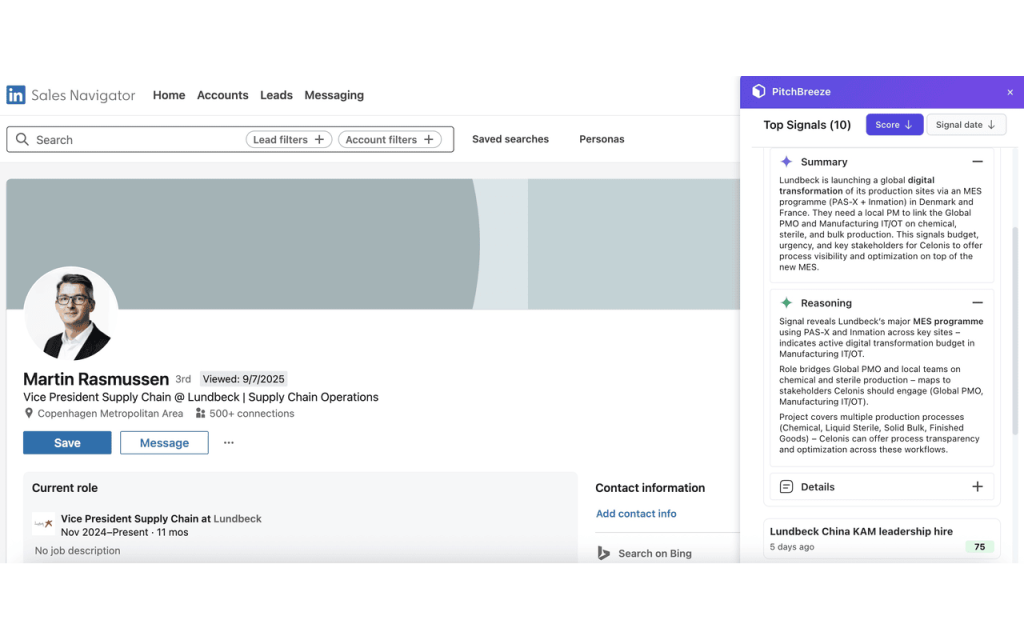Open the Accounts menu item
The width and height of the screenshot is (1024, 640).
223,95
